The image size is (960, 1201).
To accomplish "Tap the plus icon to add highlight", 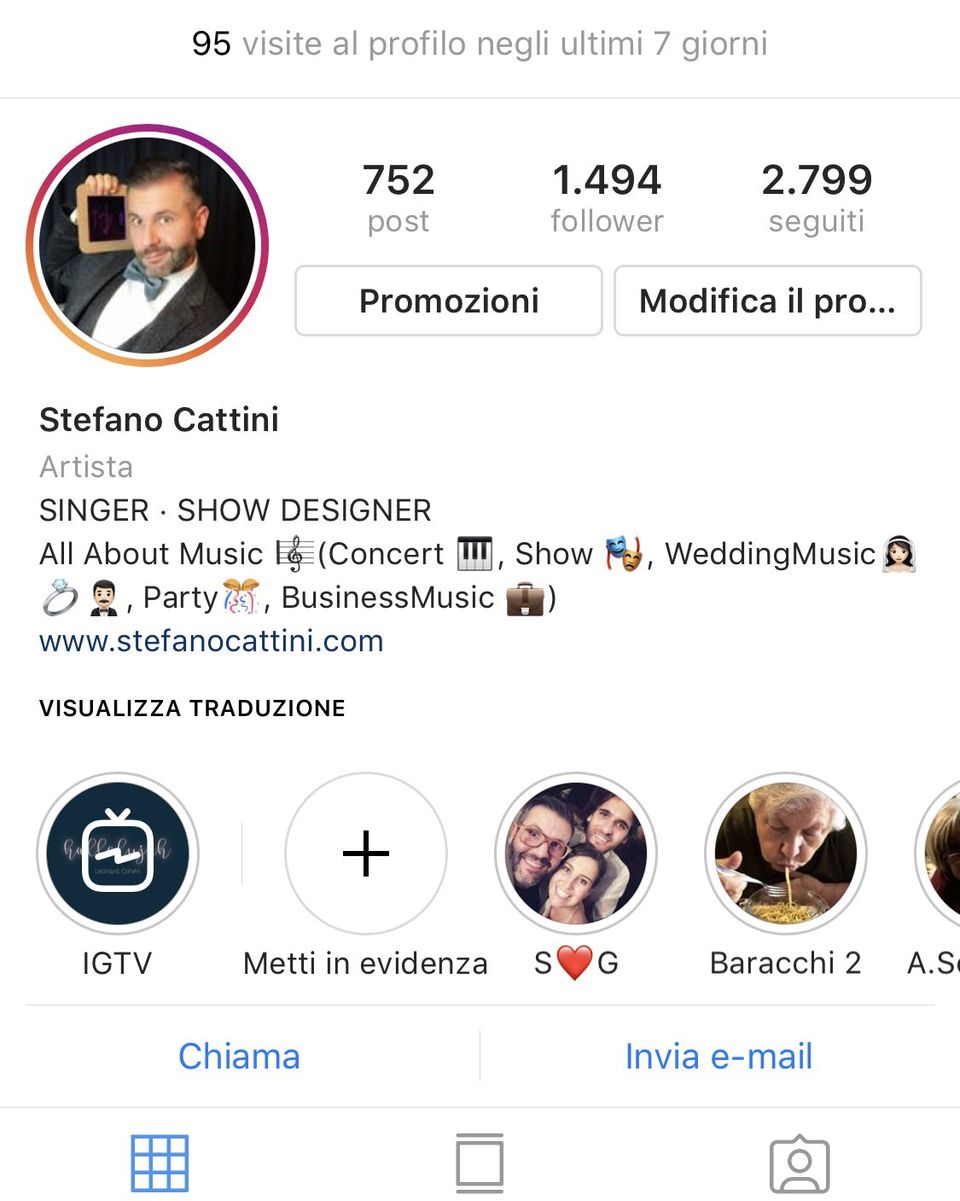I will [x=366, y=853].
